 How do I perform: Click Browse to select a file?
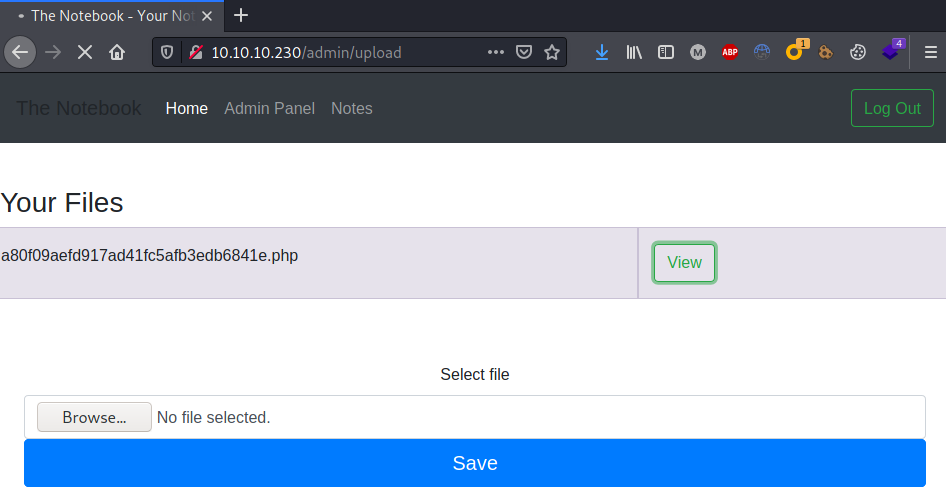(x=94, y=417)
